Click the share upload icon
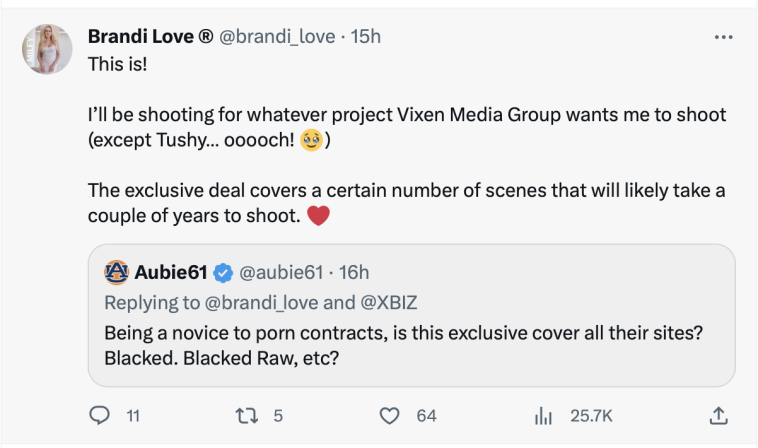 pos(716,415)
